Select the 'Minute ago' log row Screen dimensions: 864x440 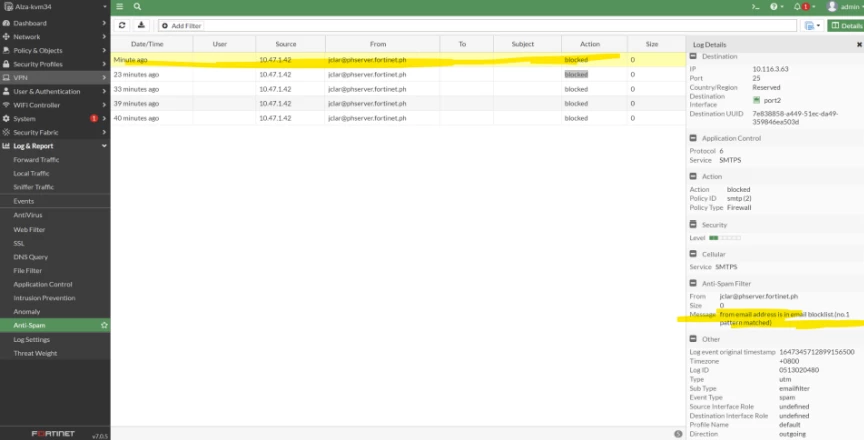[x=398, y=59]
